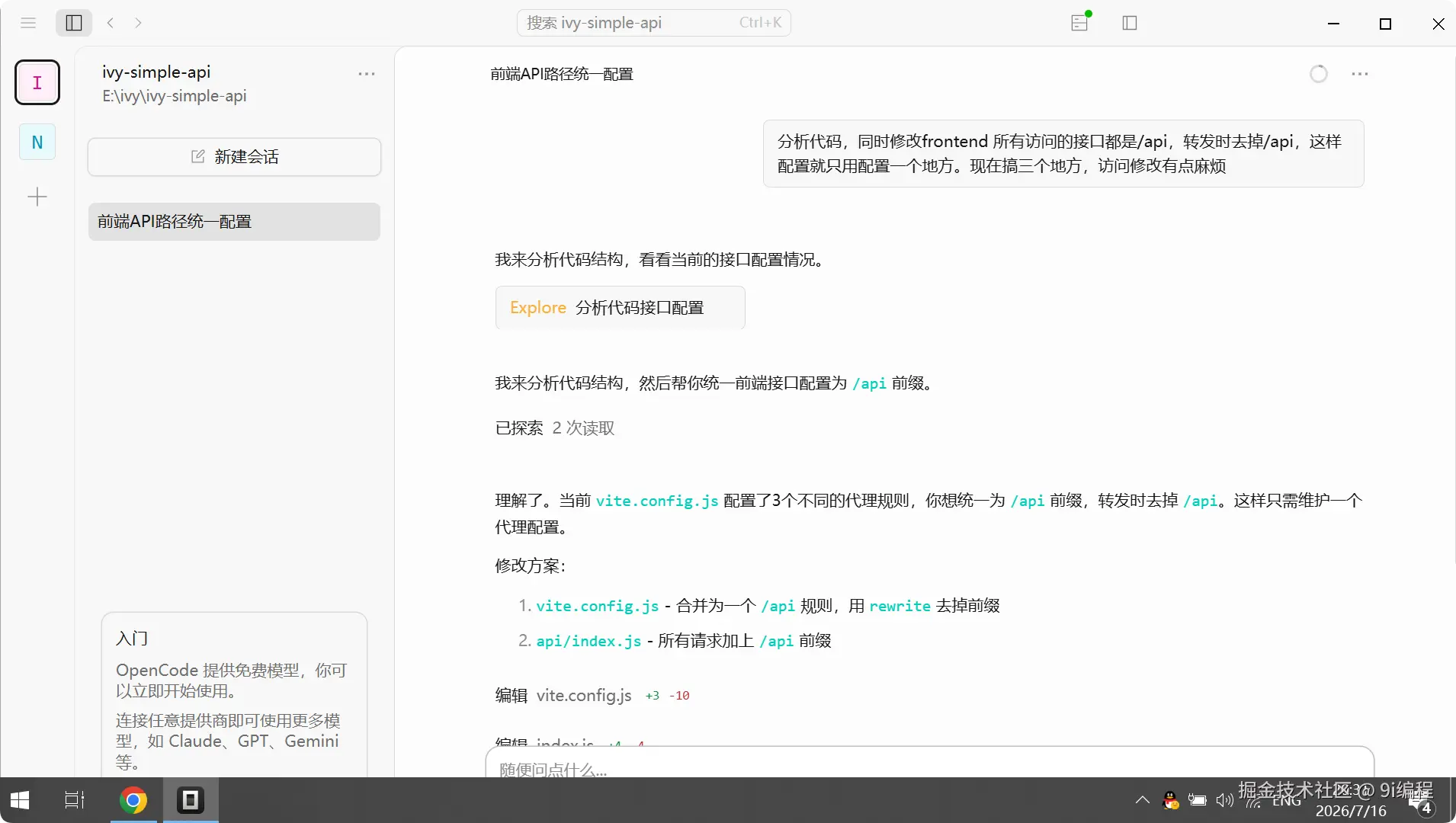Select the project avatar N
1456x823 pixels.
click(37, 142)
